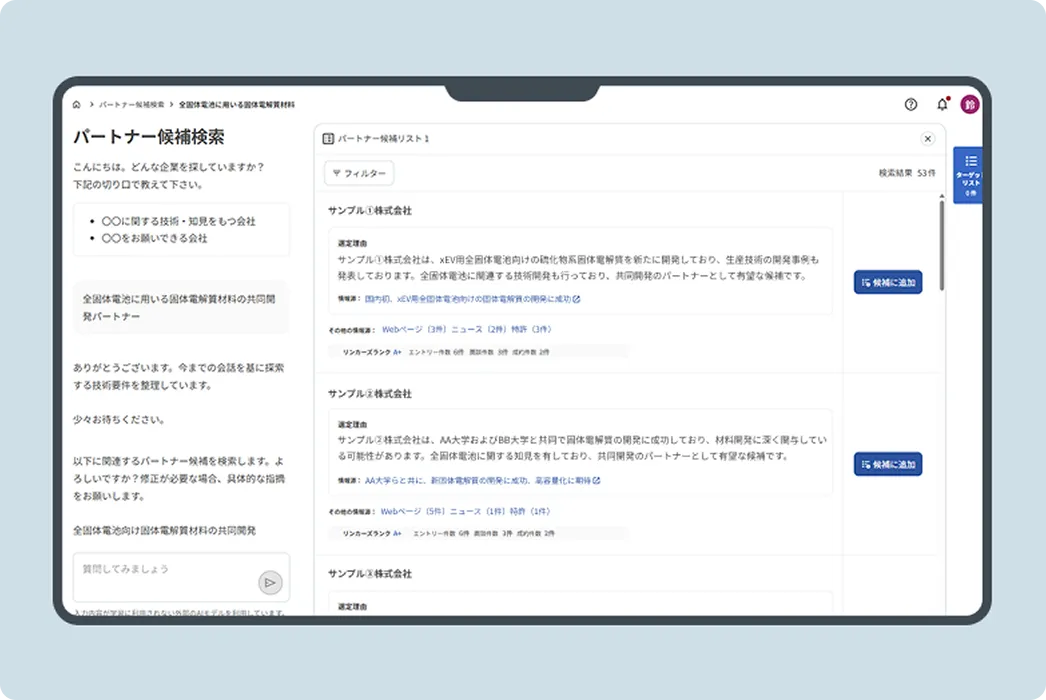
Task: Click the list icon beside パートナー候補リスト1
Action: [x=327, y=138]
